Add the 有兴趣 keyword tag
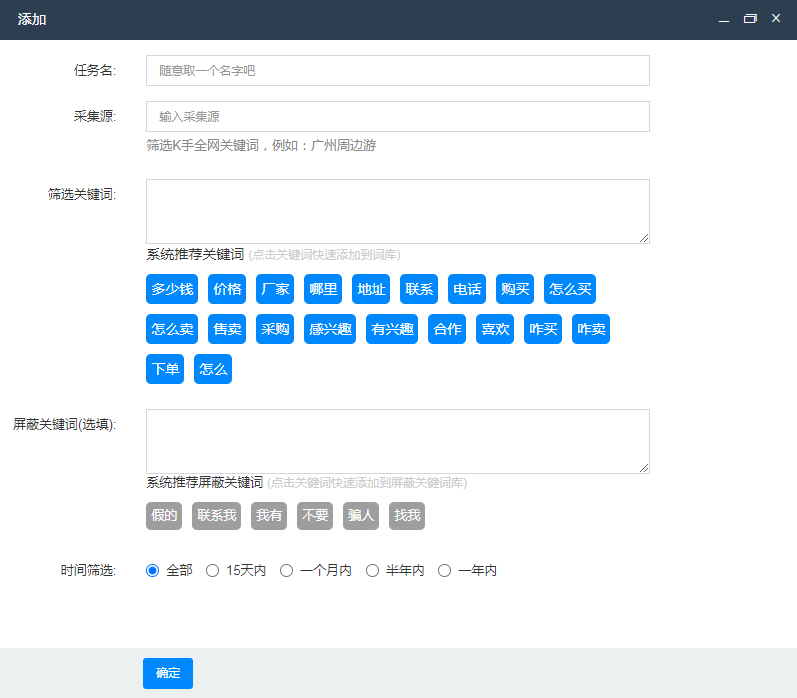 point(392,329)
